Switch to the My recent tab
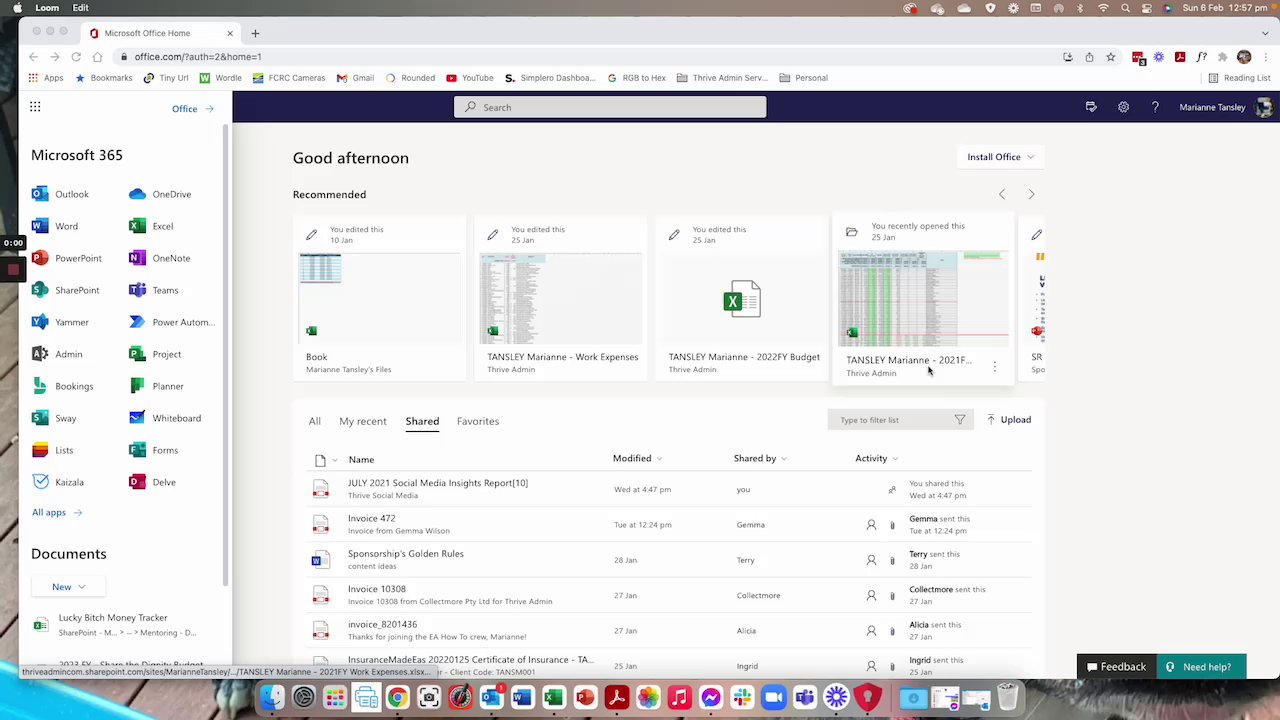Screen dimensions: 1280x720 (x=363, y=421)
